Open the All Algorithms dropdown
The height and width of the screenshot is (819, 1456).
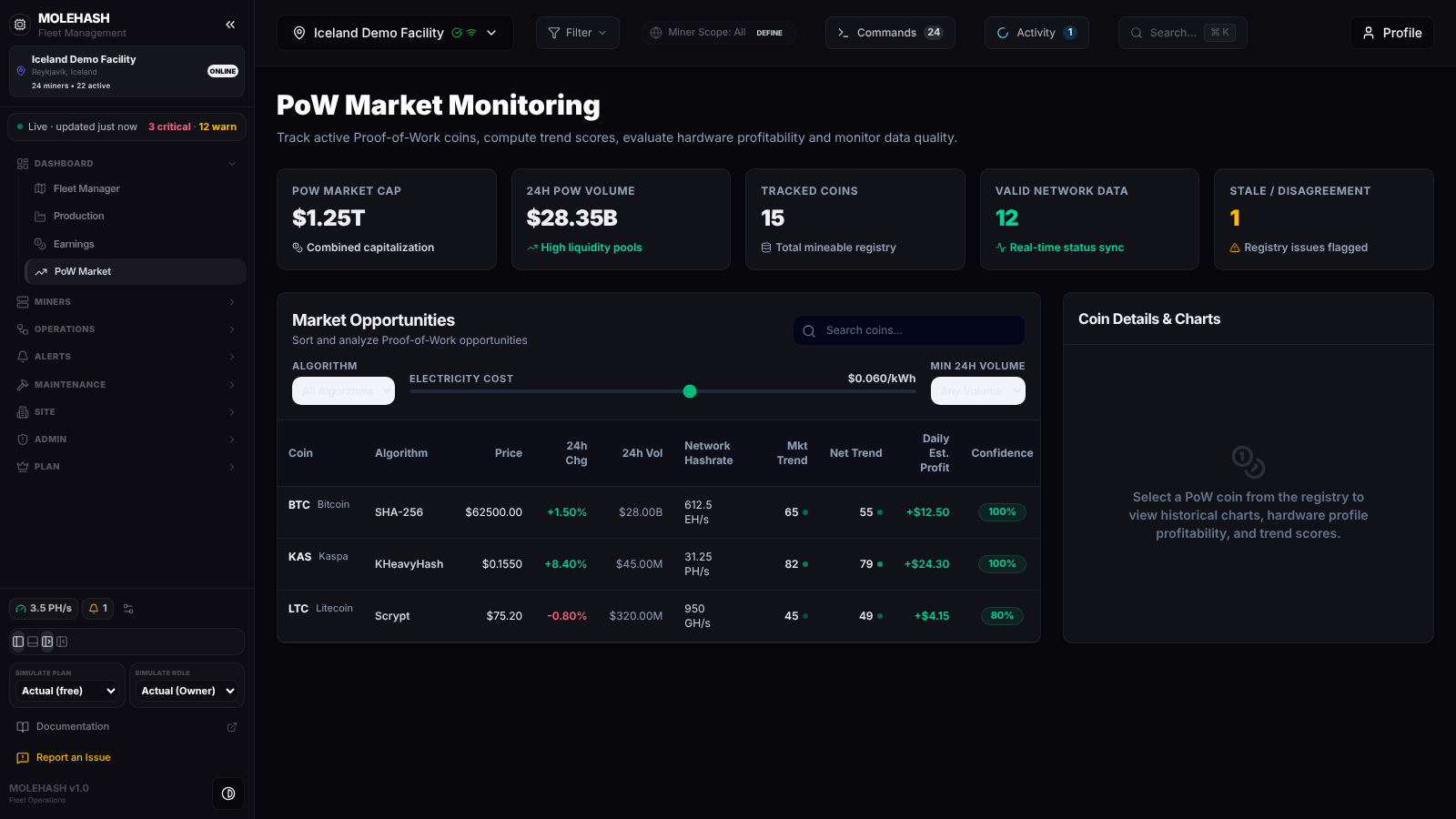(x=343, y=391)
